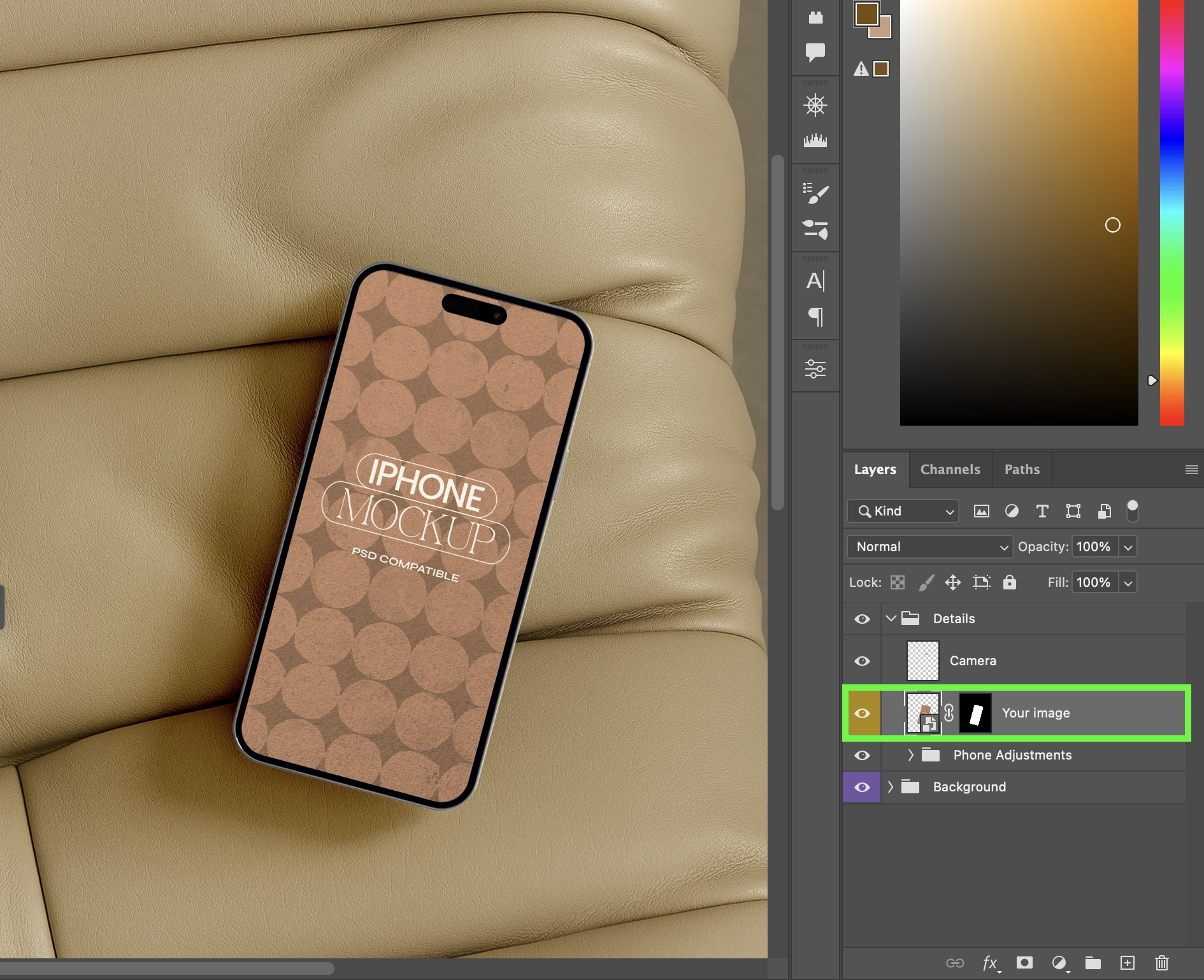Switch to the Layers tab
The image size is (1204, 980).
point(875,470)
